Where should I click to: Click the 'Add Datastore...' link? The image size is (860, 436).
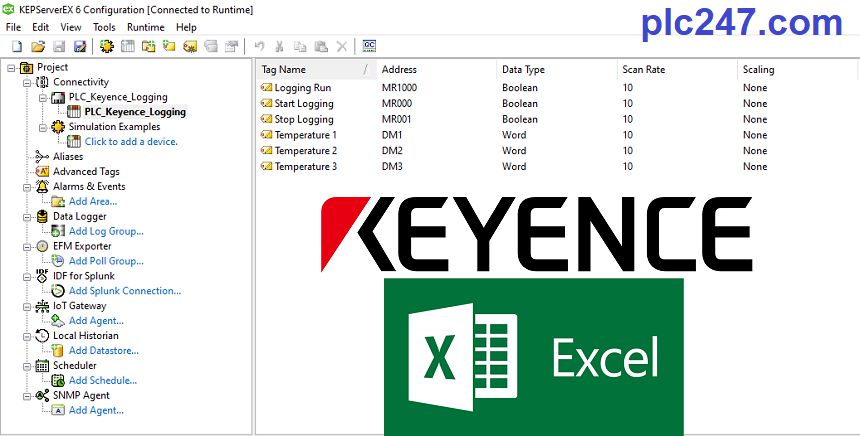[x=104, y=350]
